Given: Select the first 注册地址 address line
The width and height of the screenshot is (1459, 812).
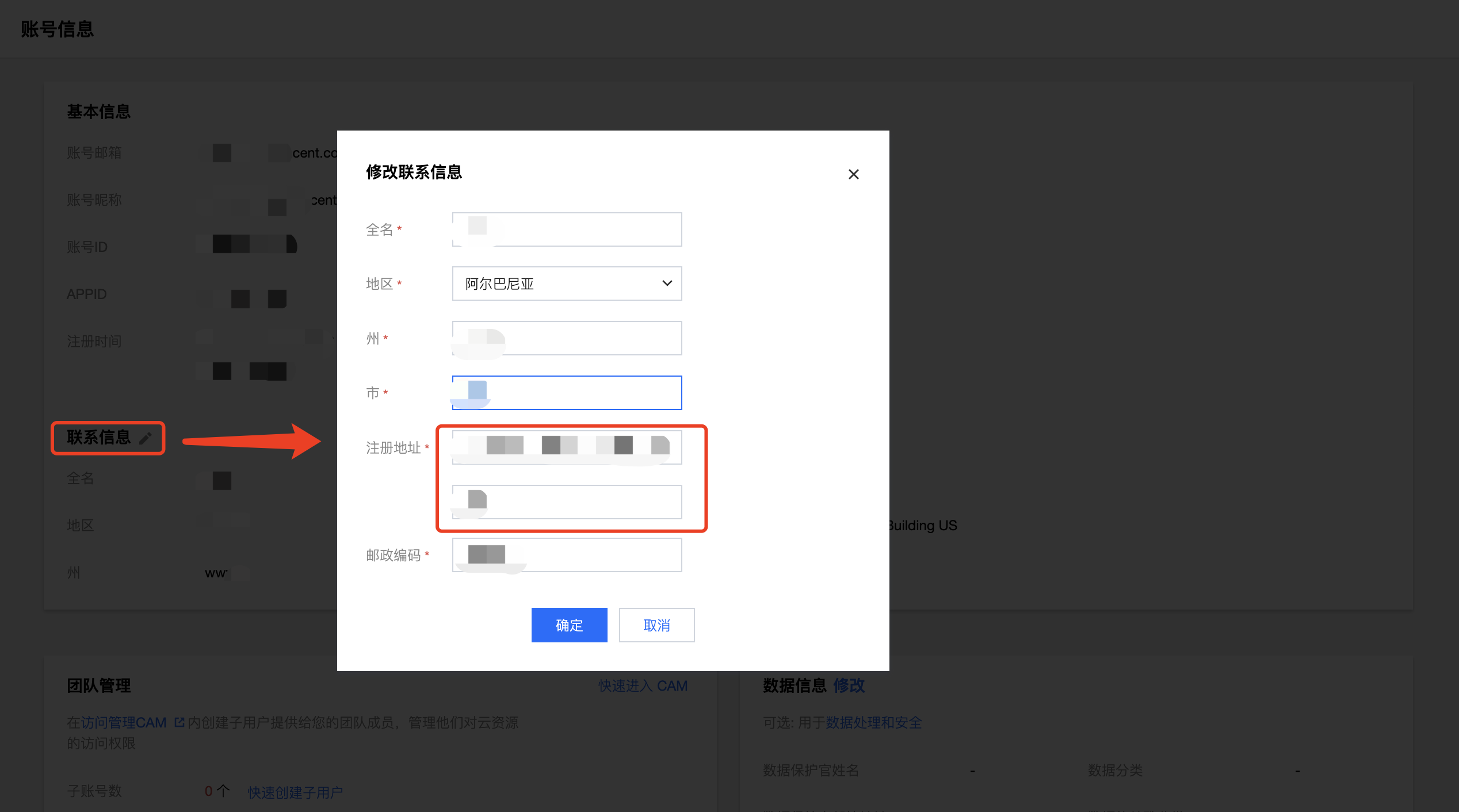Looking at the screenshot, I should point(567,447).
